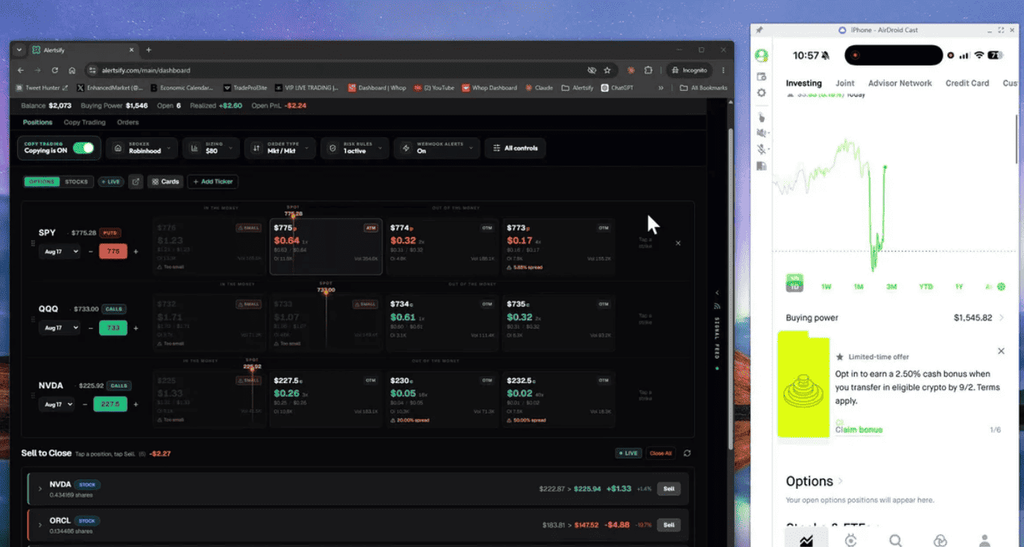The image size is (1024, 547).
Task: Open the All Bookmarks folder
Action: coord(703,87)
